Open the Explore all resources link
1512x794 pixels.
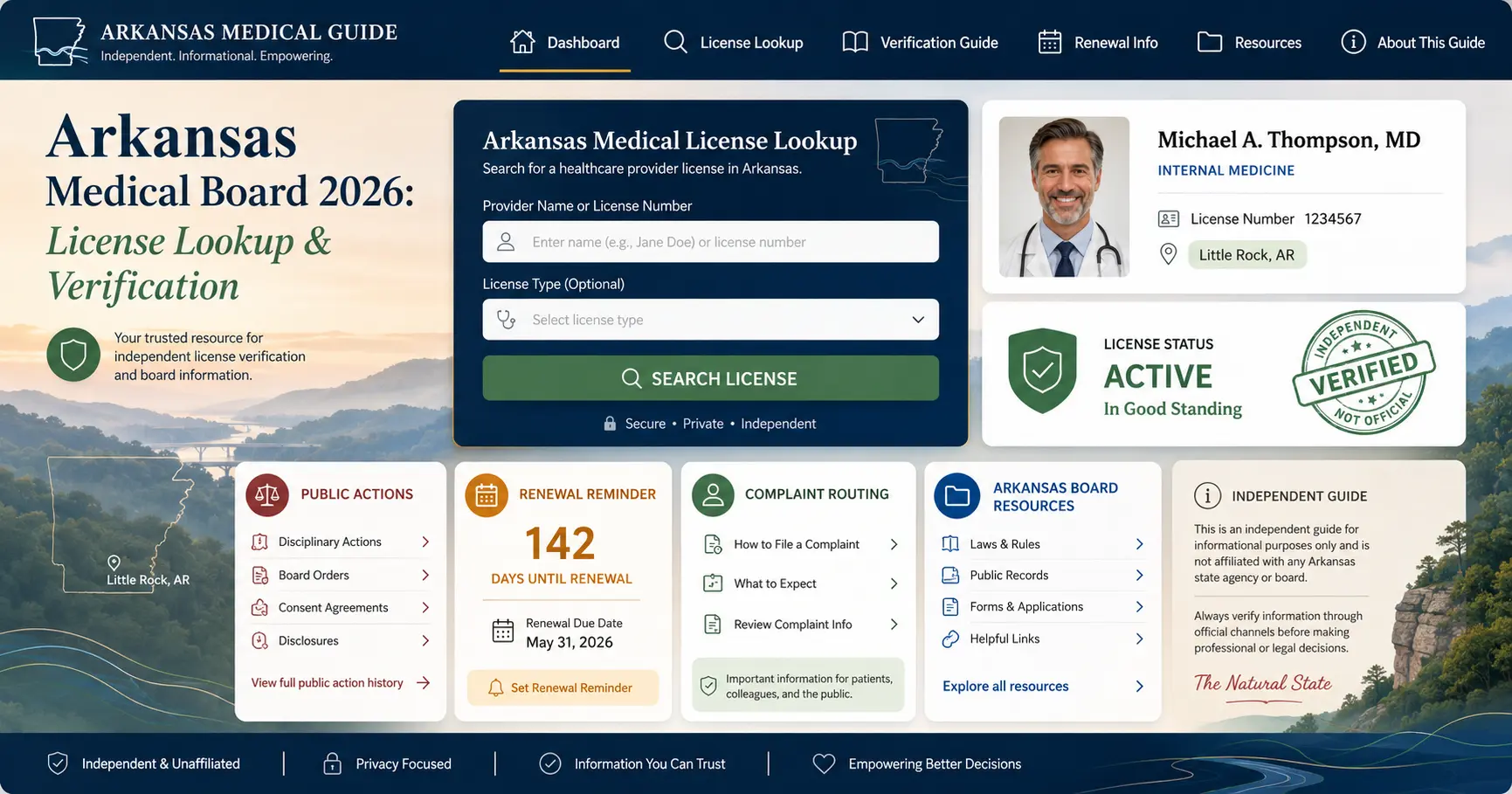point(1043,686)
